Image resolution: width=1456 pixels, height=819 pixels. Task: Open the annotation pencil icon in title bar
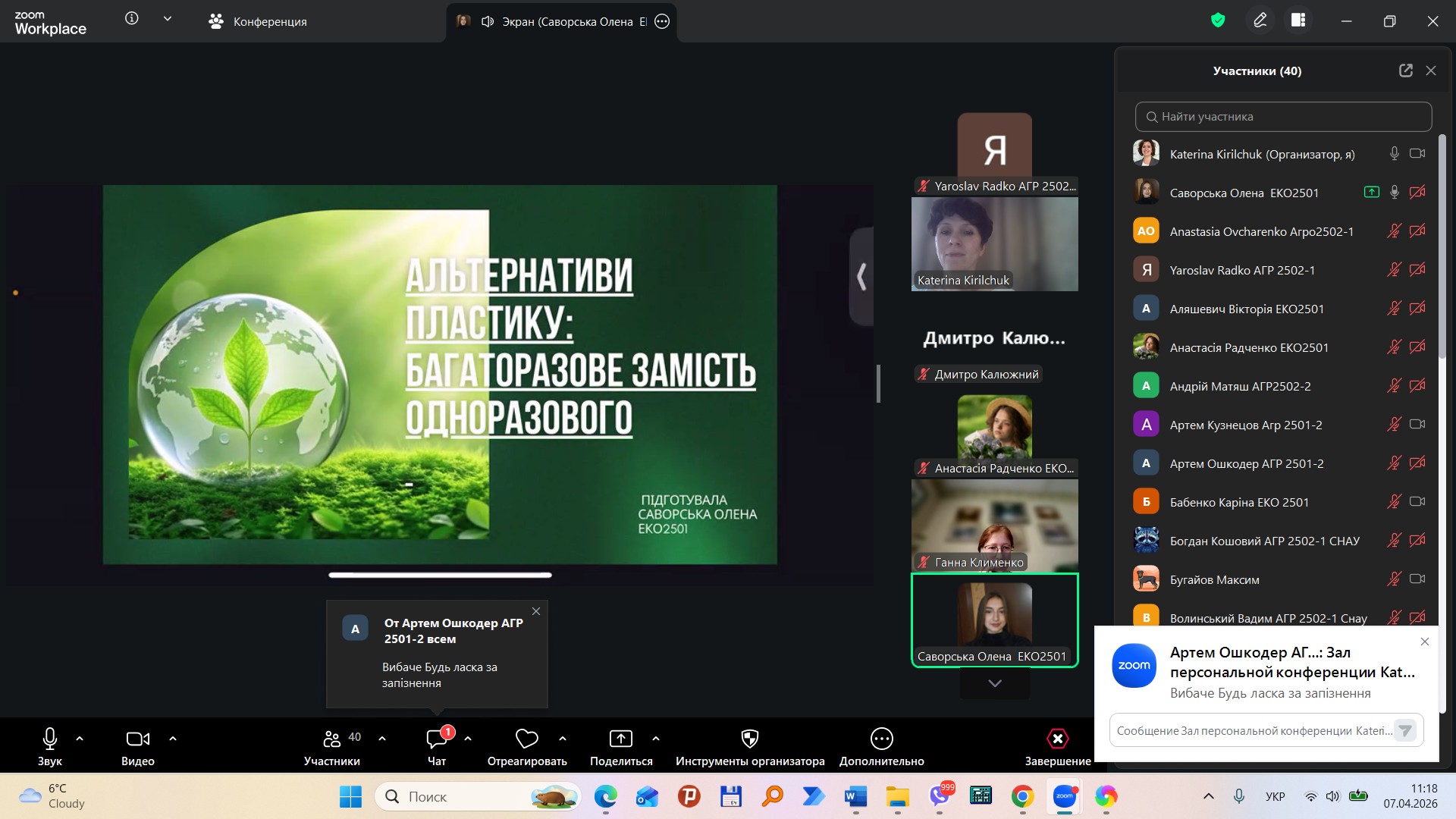(1260, 20)
